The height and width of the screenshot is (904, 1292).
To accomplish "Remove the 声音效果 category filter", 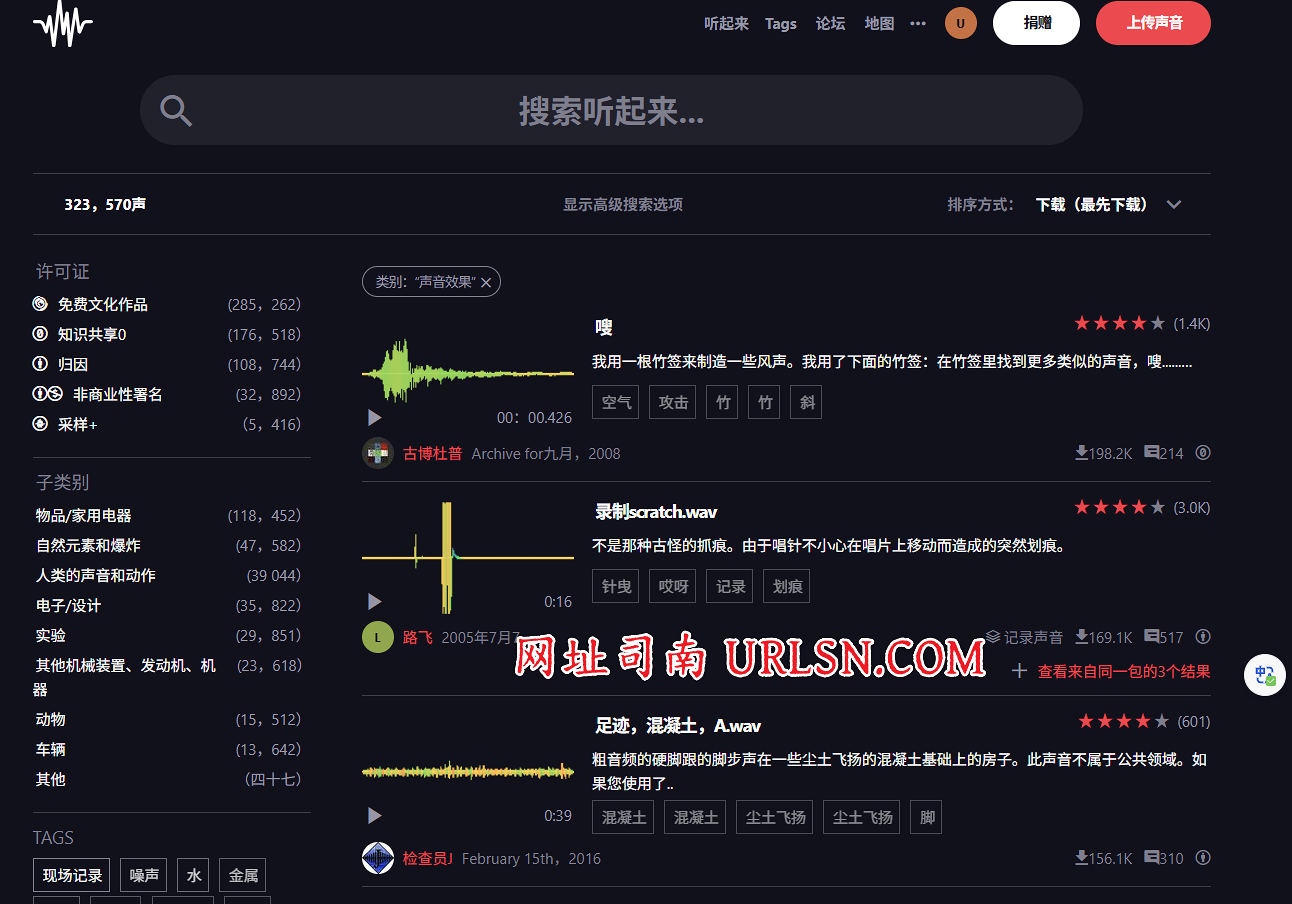I will point(486,283).
